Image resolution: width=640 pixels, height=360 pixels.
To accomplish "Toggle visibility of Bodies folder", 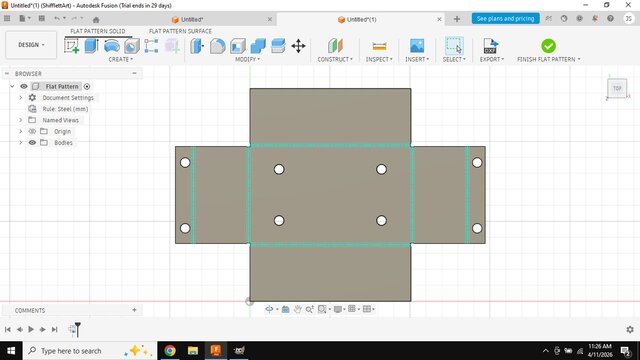I will [32, 142].
